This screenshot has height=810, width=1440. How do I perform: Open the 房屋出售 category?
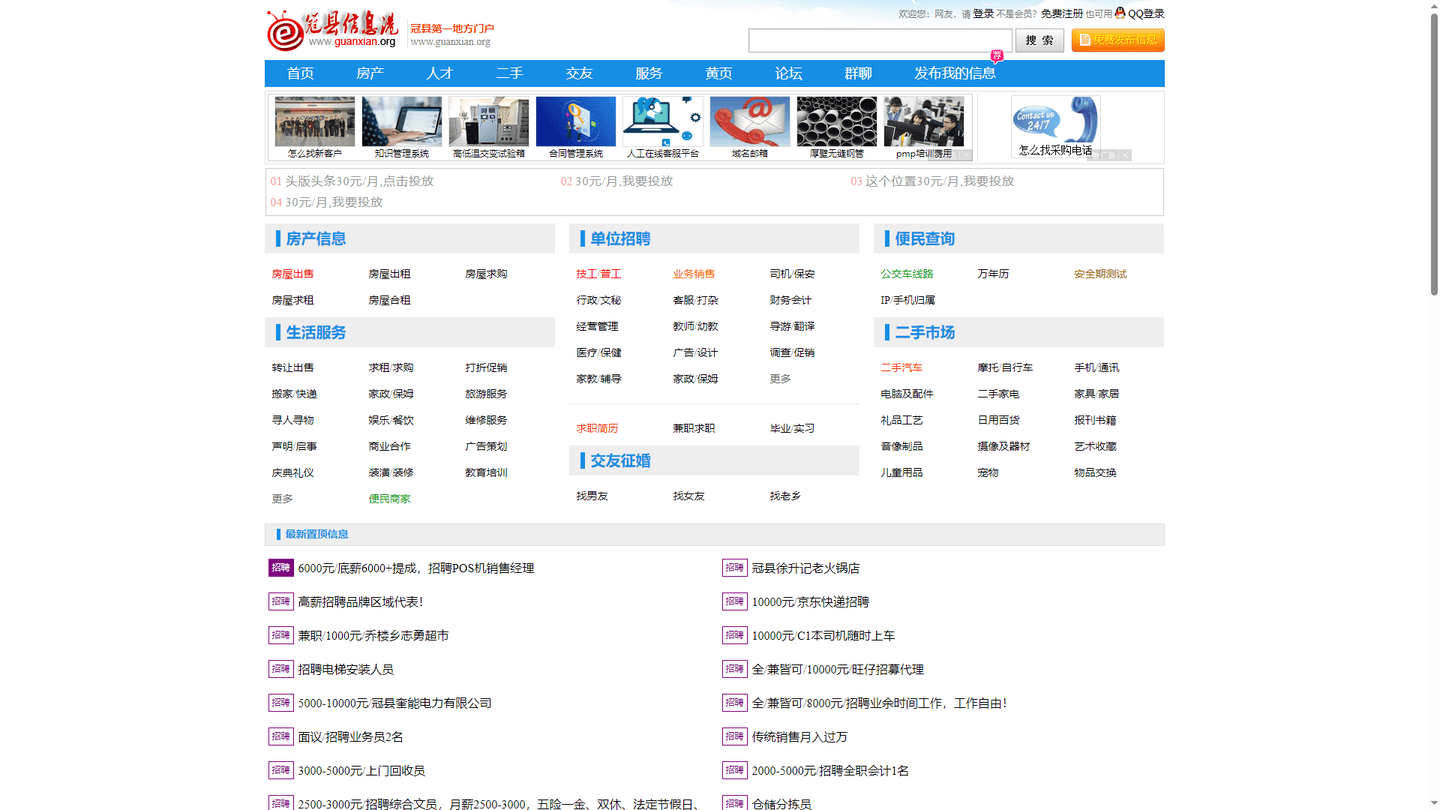(x=293, y=274)
